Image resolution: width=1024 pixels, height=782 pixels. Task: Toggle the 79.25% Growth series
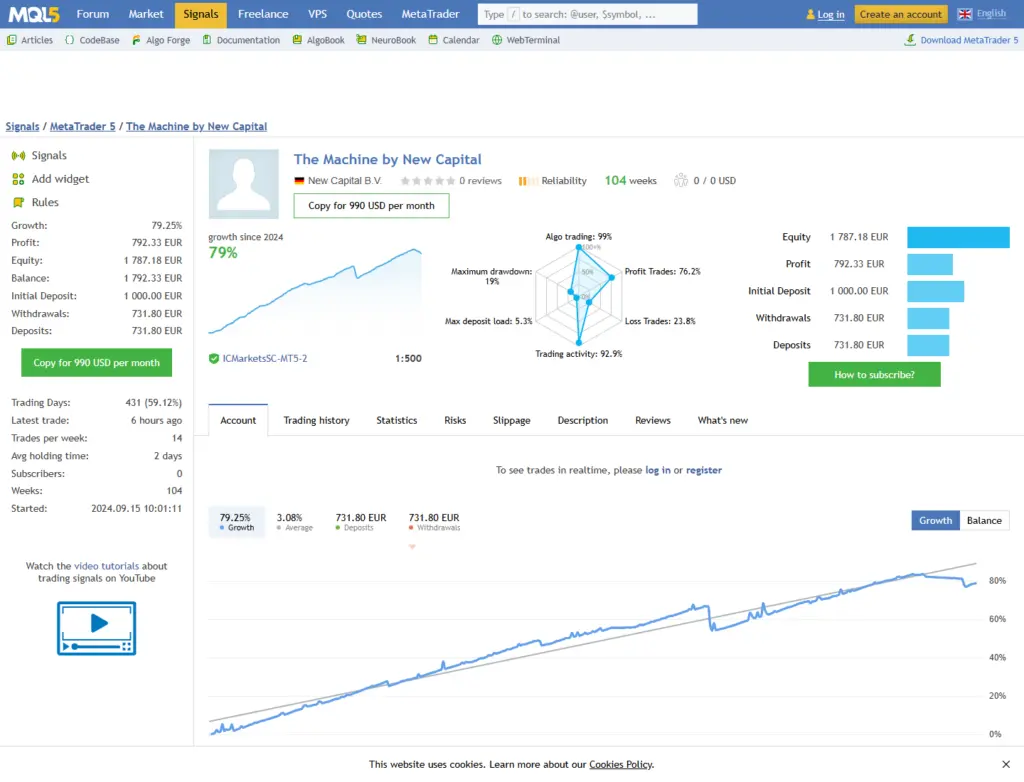[236, 522]
